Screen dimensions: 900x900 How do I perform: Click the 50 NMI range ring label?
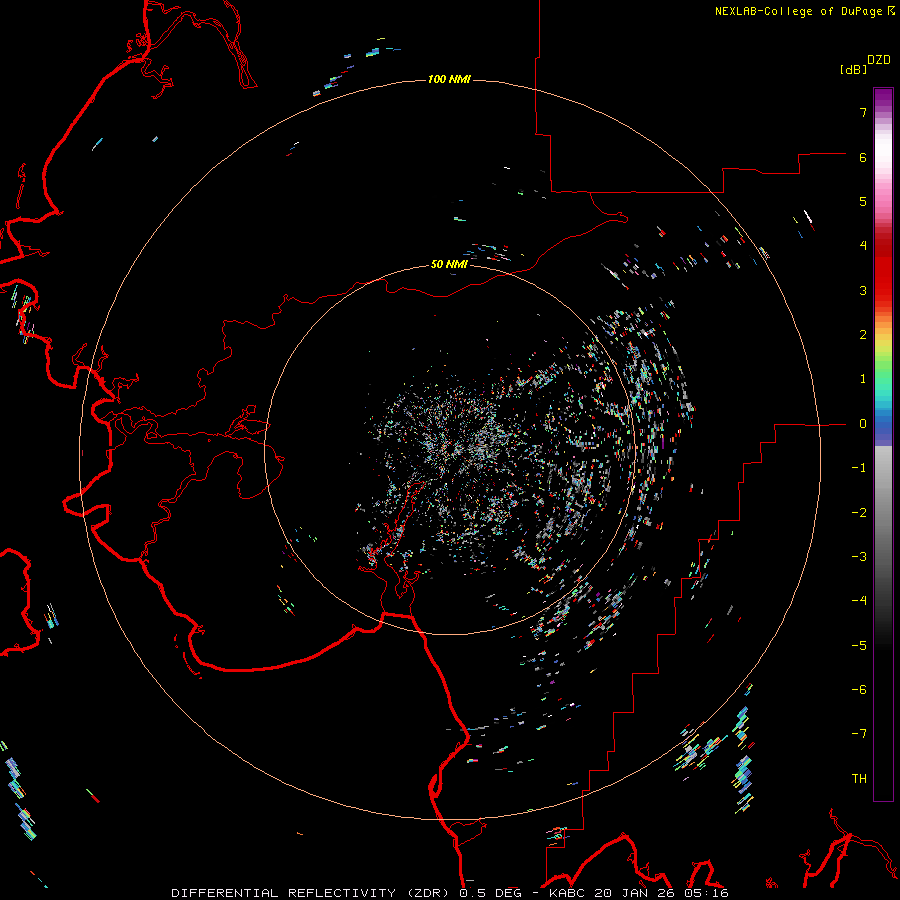pyautogui.click(x=449, y=264)
